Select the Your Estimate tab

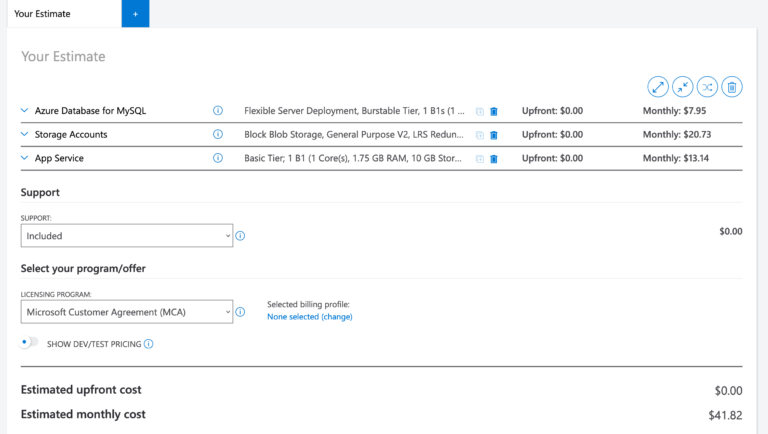pyautogui.click(x=64, y=14)
